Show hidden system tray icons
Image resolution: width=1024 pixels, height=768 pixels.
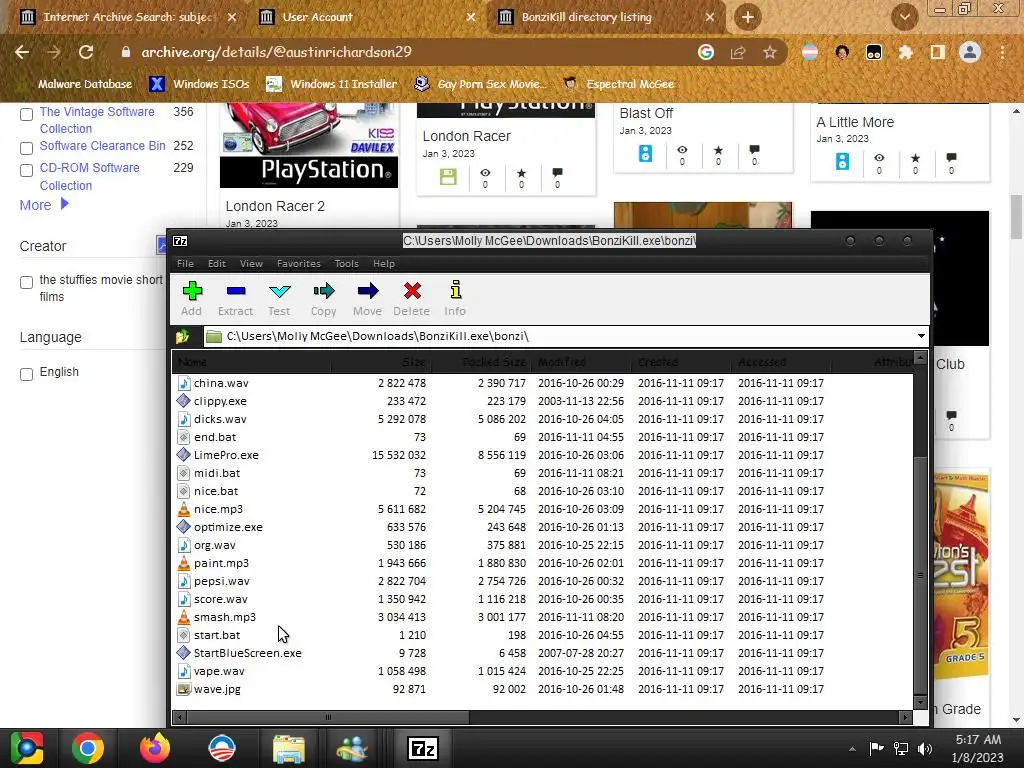click(852, 749)
